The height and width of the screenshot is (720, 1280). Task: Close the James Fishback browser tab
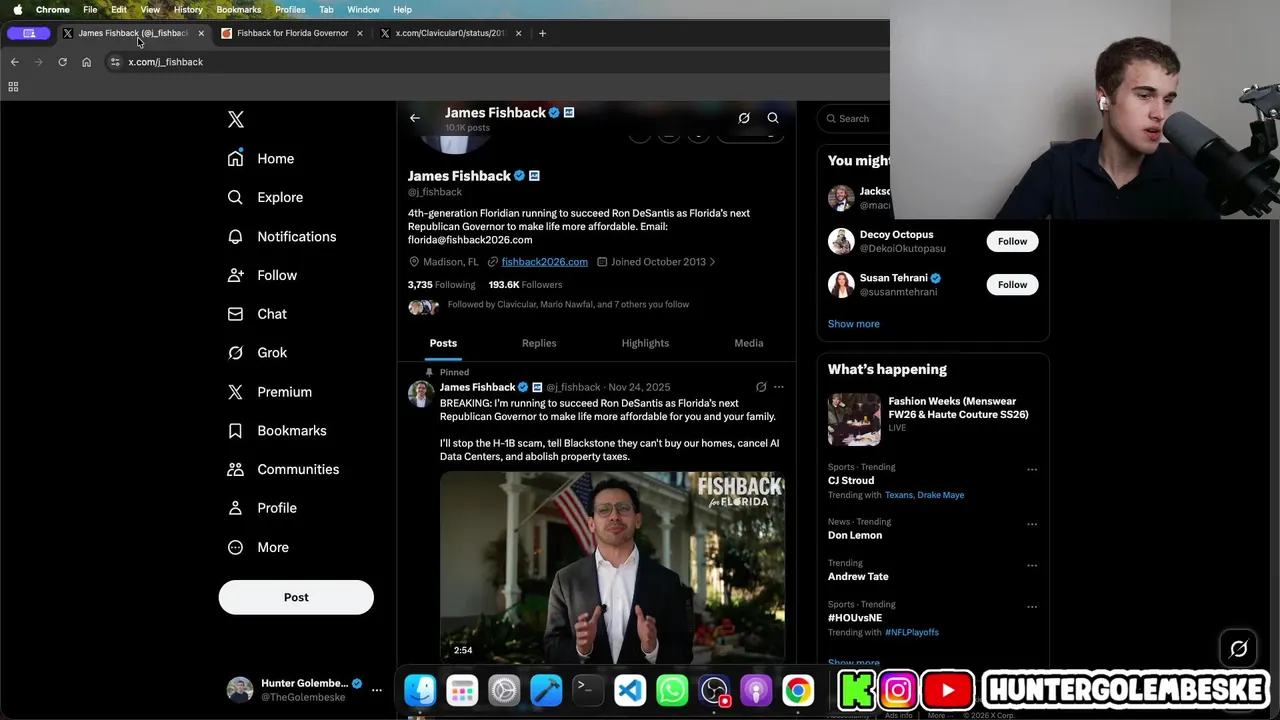coord(201,33)
